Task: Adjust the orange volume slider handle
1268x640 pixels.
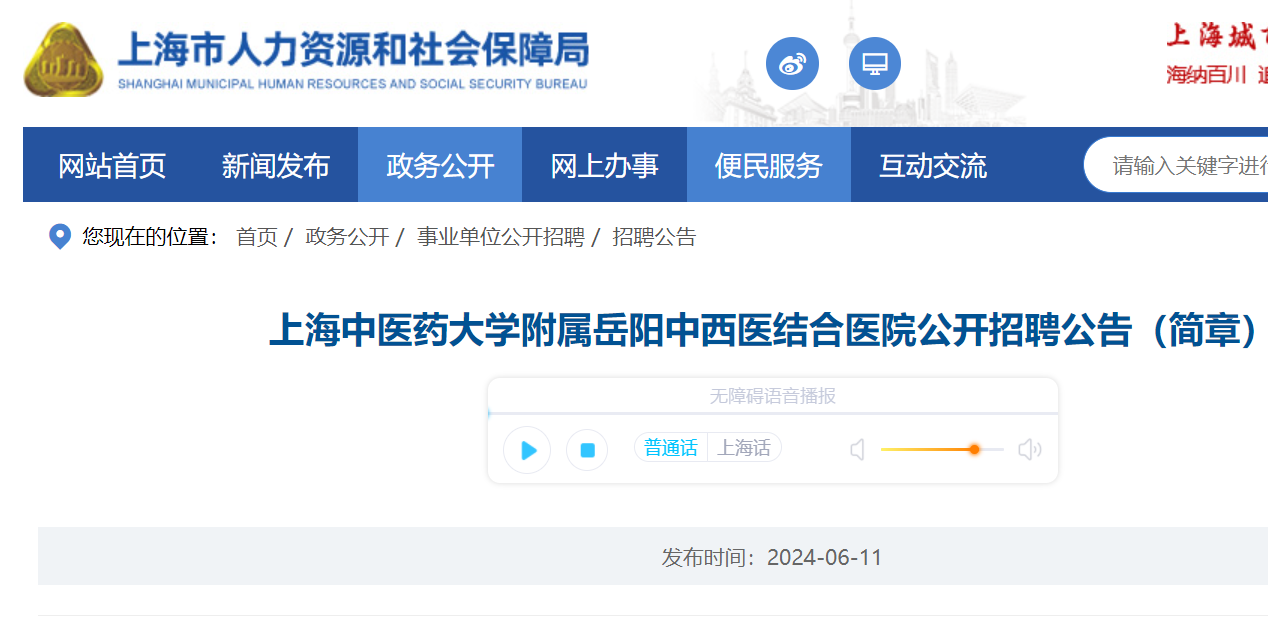Action: (x=974, y=450)
